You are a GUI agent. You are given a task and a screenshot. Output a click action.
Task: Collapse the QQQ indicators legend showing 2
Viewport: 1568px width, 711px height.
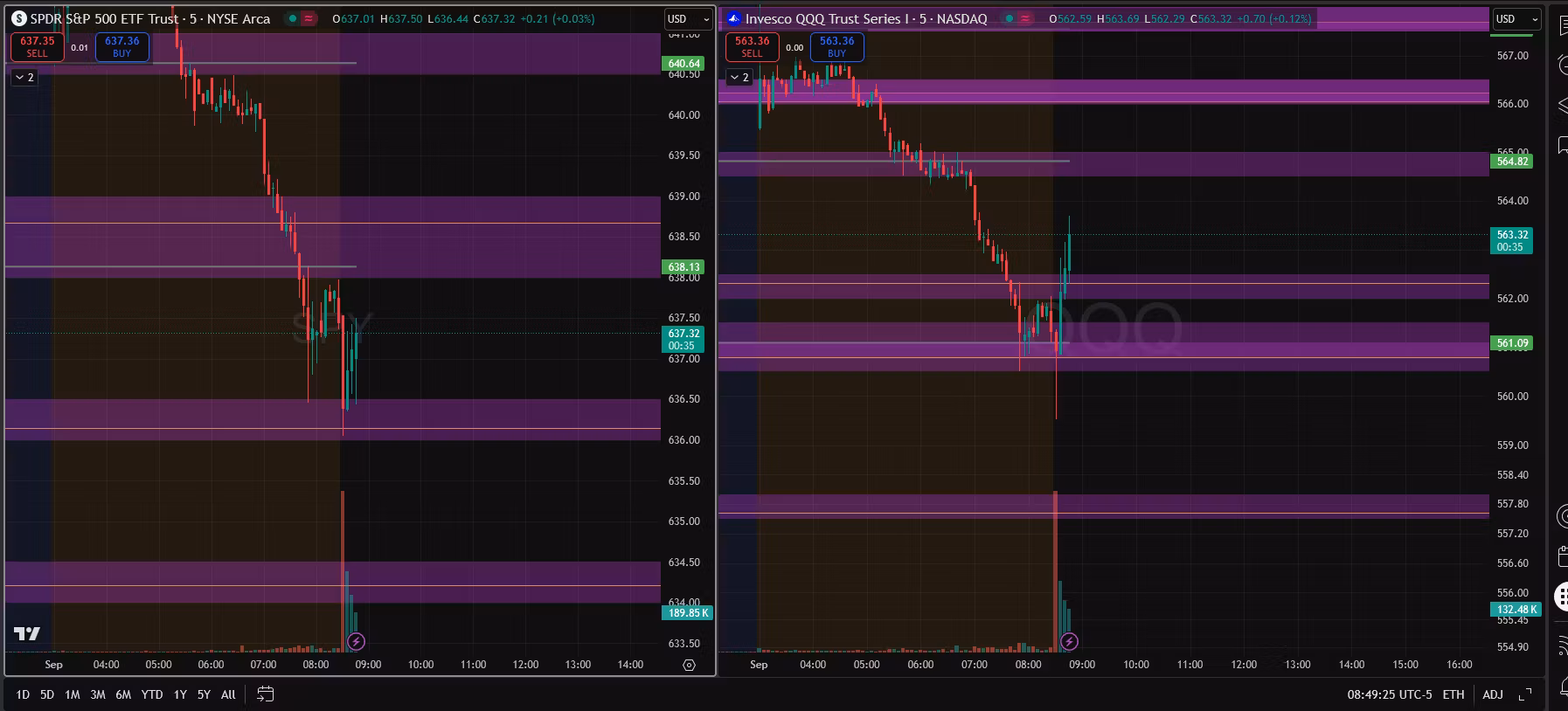coord(739,78)
